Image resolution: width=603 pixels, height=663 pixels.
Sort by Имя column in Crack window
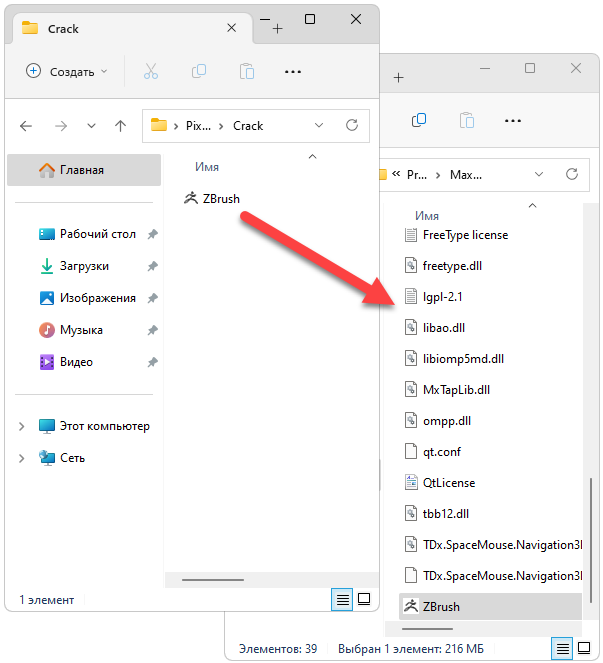[207, 167]
